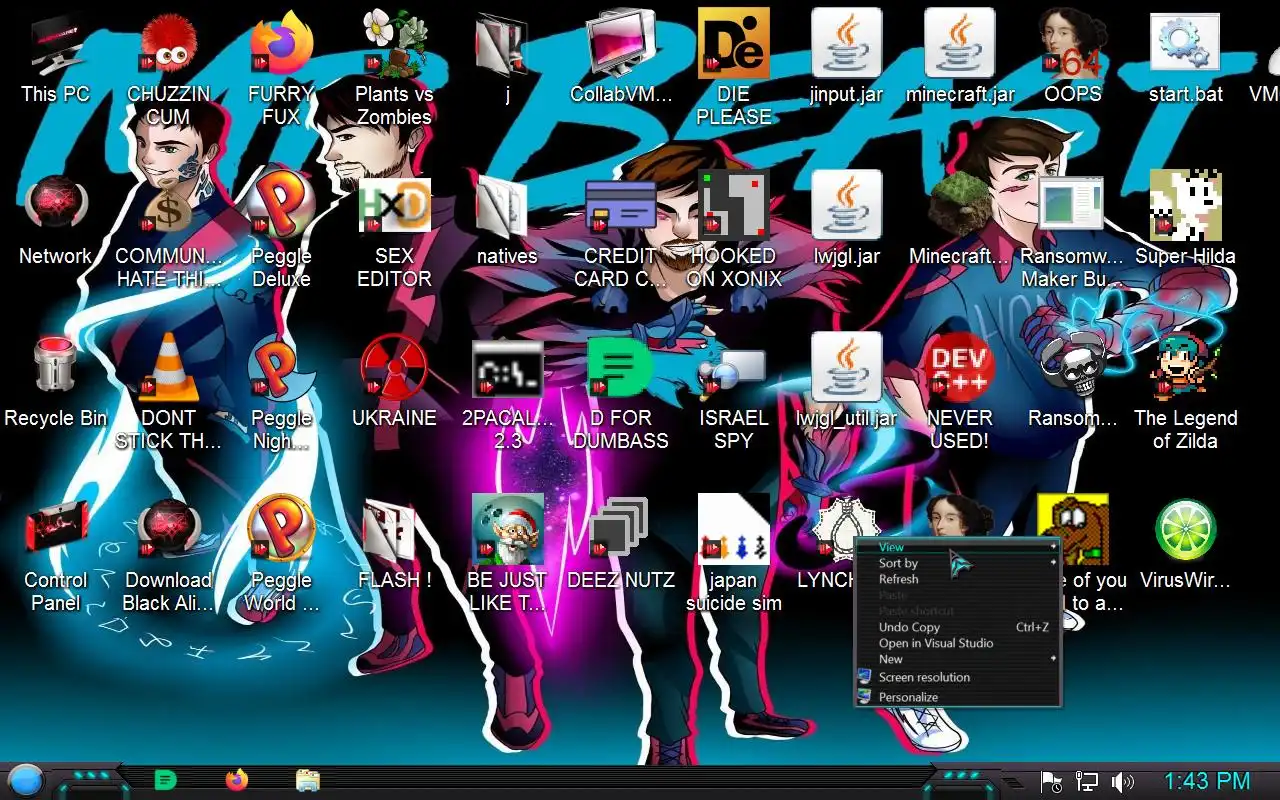Open File Explorer from the taskbar
This screenshot has width=1280, height=800.
(x=307, y=780)
